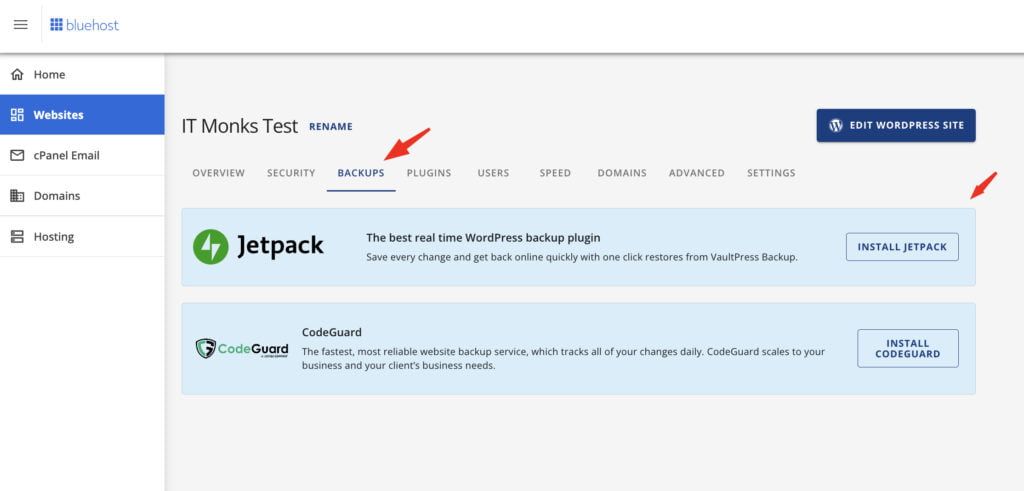Open the Settings tab
The image size is (1024, 491).
[x=771, y=173]
